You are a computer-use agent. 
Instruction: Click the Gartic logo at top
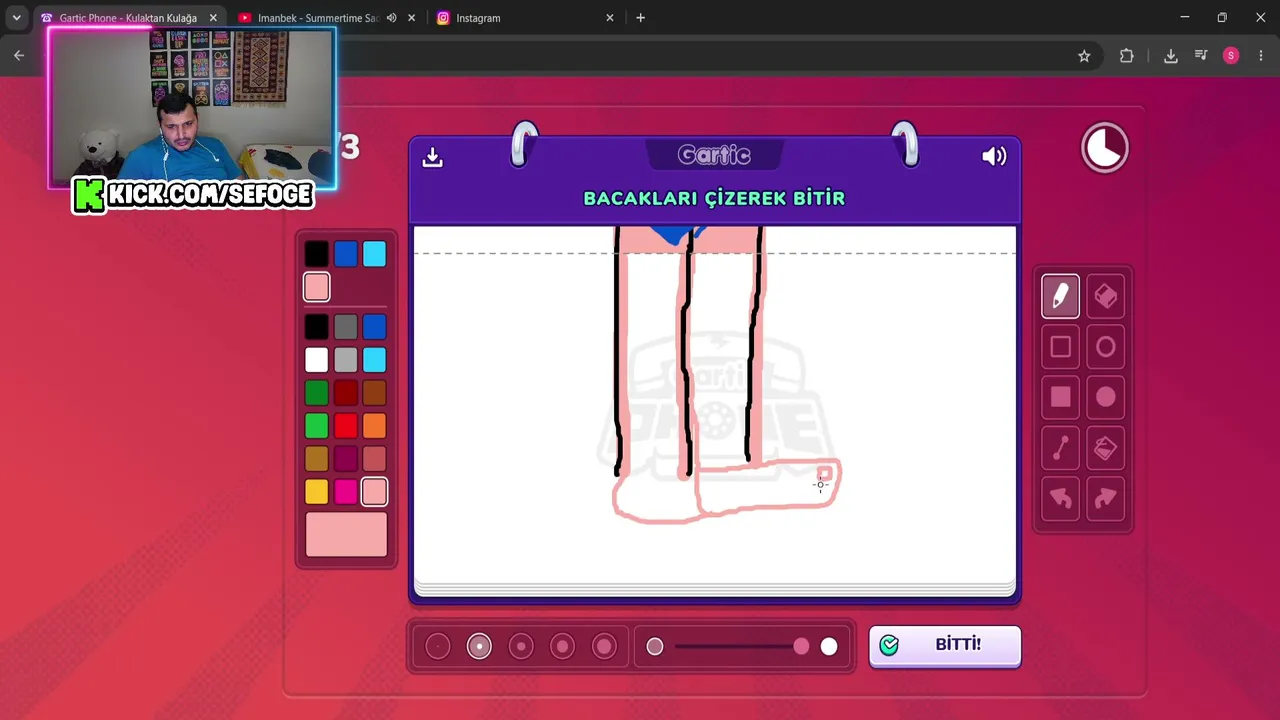pos(714,155)
